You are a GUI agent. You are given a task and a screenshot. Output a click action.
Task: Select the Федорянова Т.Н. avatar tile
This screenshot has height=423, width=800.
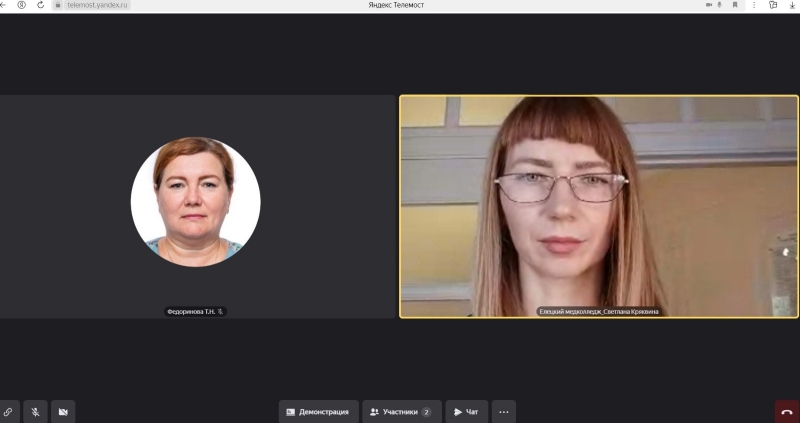click(195, 202)
